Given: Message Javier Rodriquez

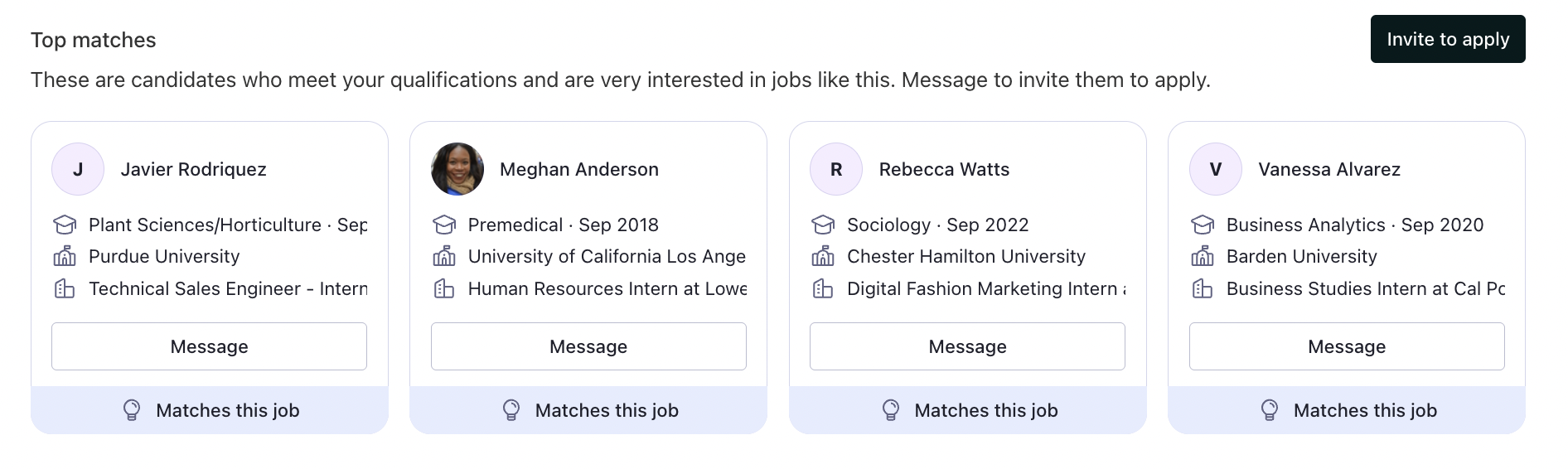Looking at the screenshot, I should click(209, 346).
